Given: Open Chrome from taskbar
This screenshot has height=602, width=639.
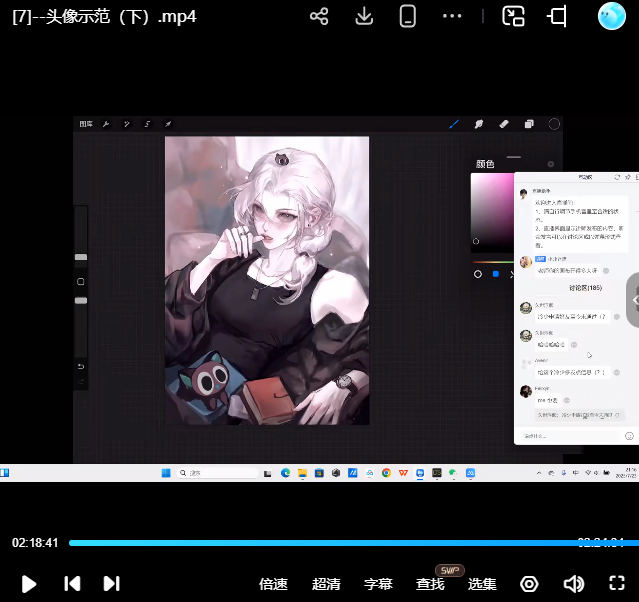Looking at the screenshot, I should (x=386, y=473).
